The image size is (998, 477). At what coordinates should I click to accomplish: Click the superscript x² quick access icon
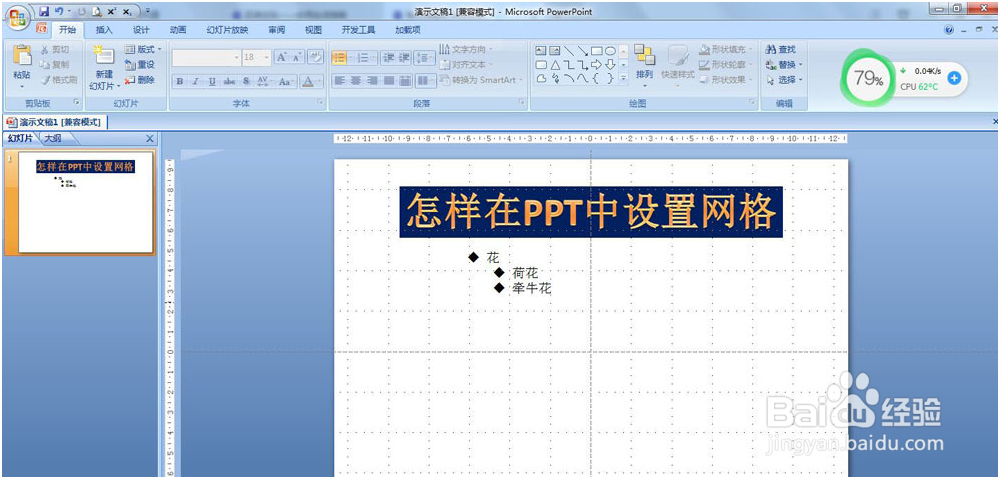112,11
